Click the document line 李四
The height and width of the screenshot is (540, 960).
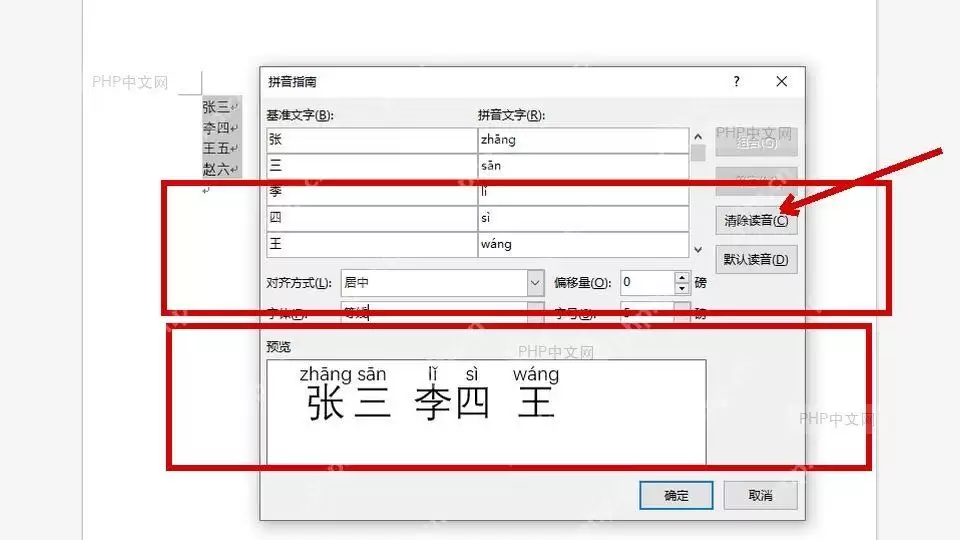pyautogui.click(x=216, y=128)
